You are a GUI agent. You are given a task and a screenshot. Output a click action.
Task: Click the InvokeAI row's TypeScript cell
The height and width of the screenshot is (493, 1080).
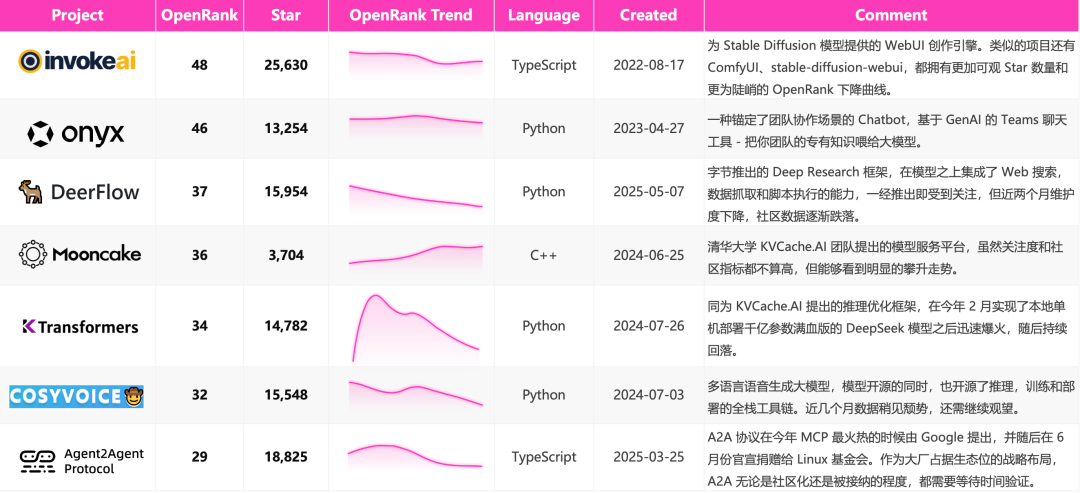[543, 65]
